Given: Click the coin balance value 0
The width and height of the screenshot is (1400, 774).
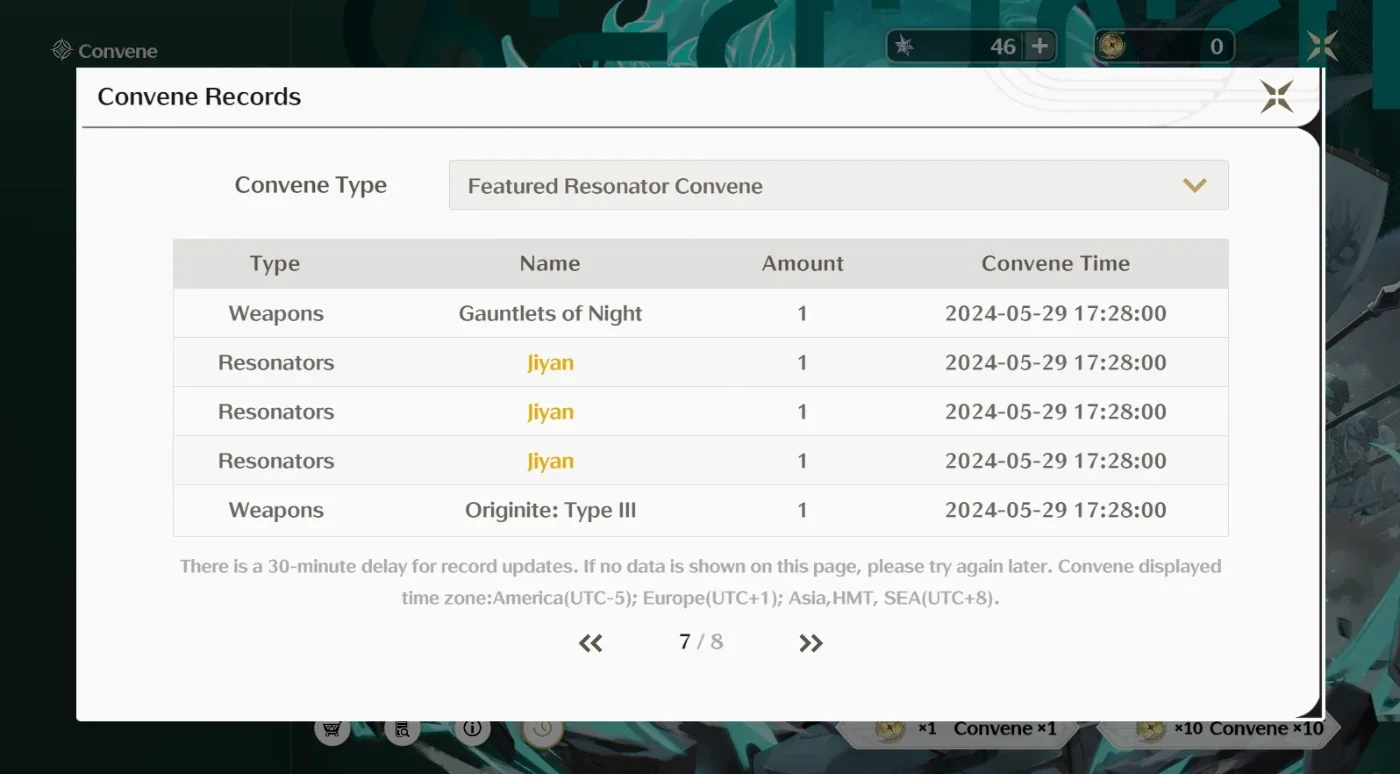Looking at the screenshot, I should 1216,46.
